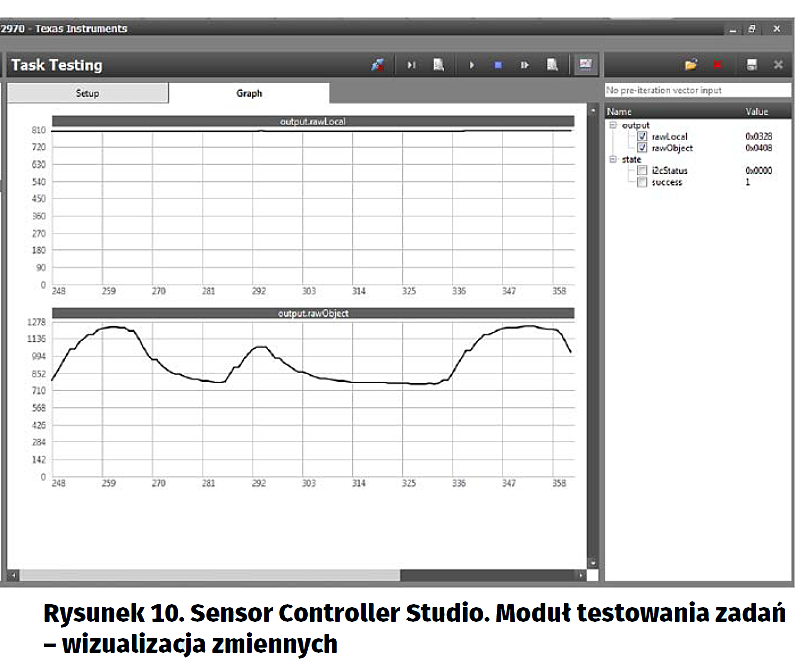Save data using the floppy disk icon
Viewport: 805px width, 664px height.
pyautogui.click(x=751, y=65)
